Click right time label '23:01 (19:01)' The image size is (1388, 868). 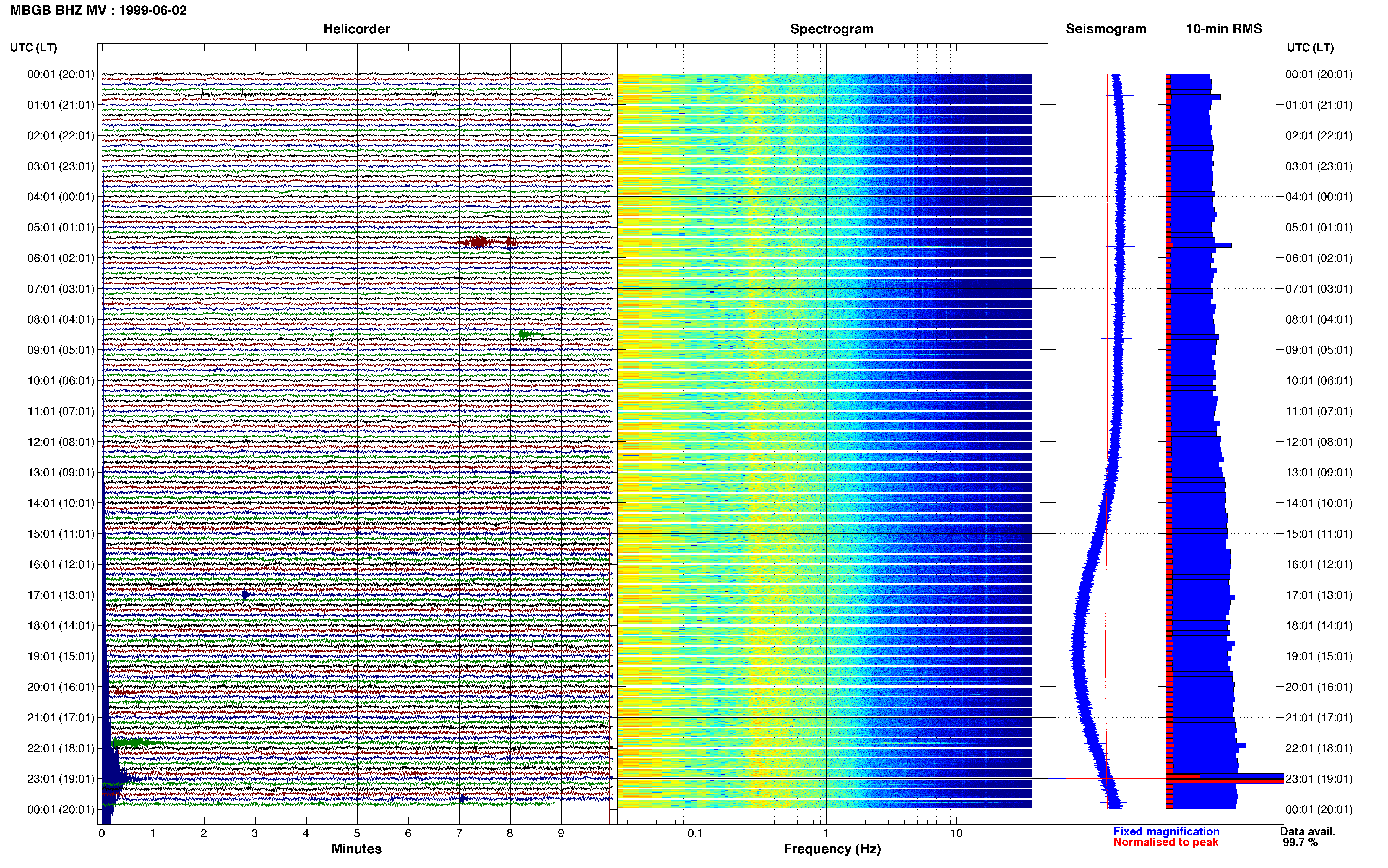point(1319,779)
